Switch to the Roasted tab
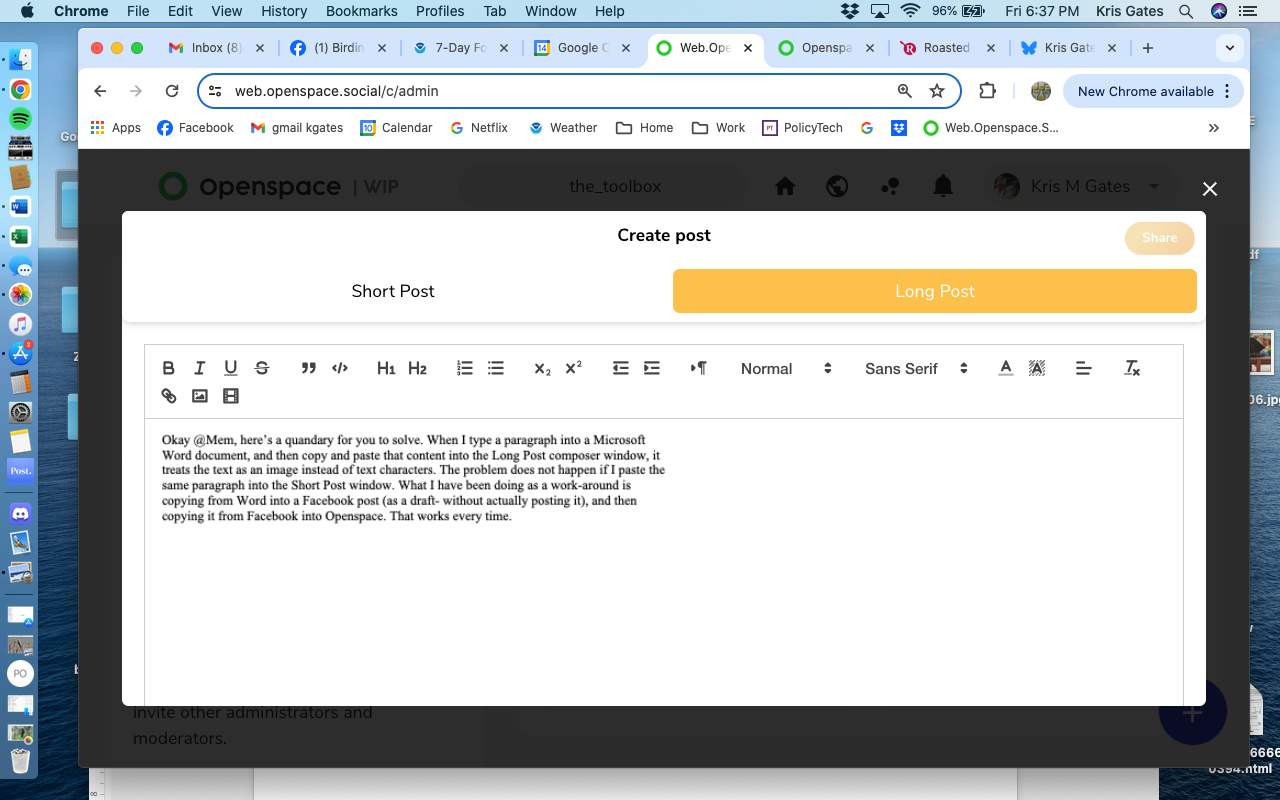This screenshot has height=800, width=1280. pos(947,48)
